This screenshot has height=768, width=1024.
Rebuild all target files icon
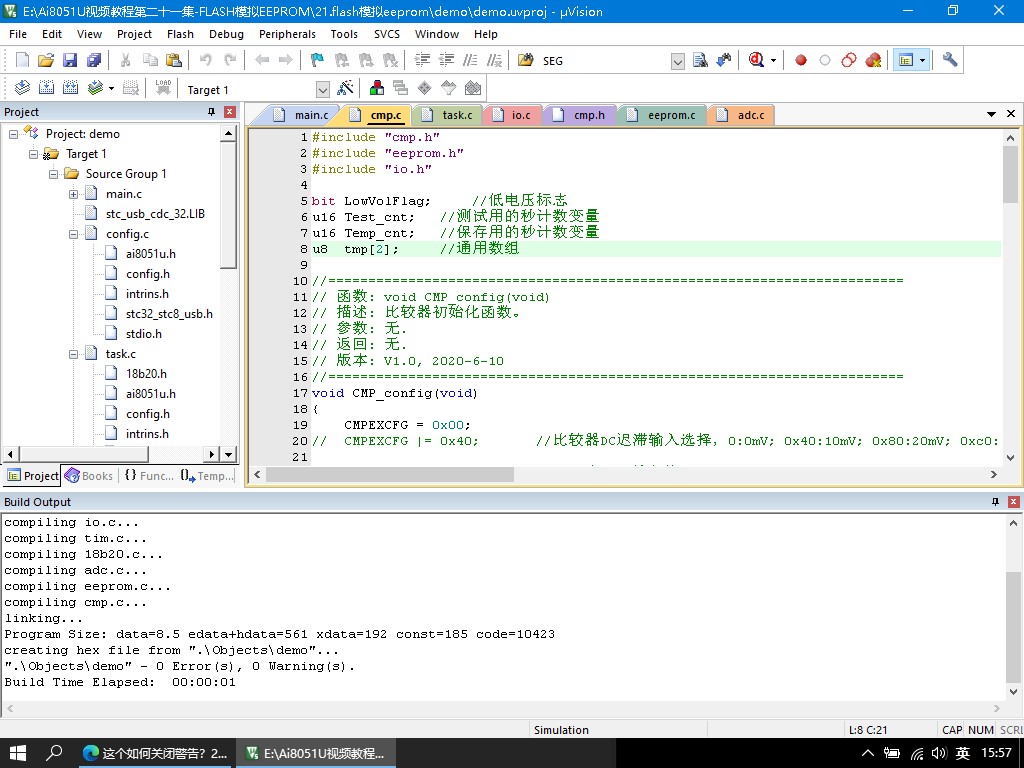[x=71, y=88]
